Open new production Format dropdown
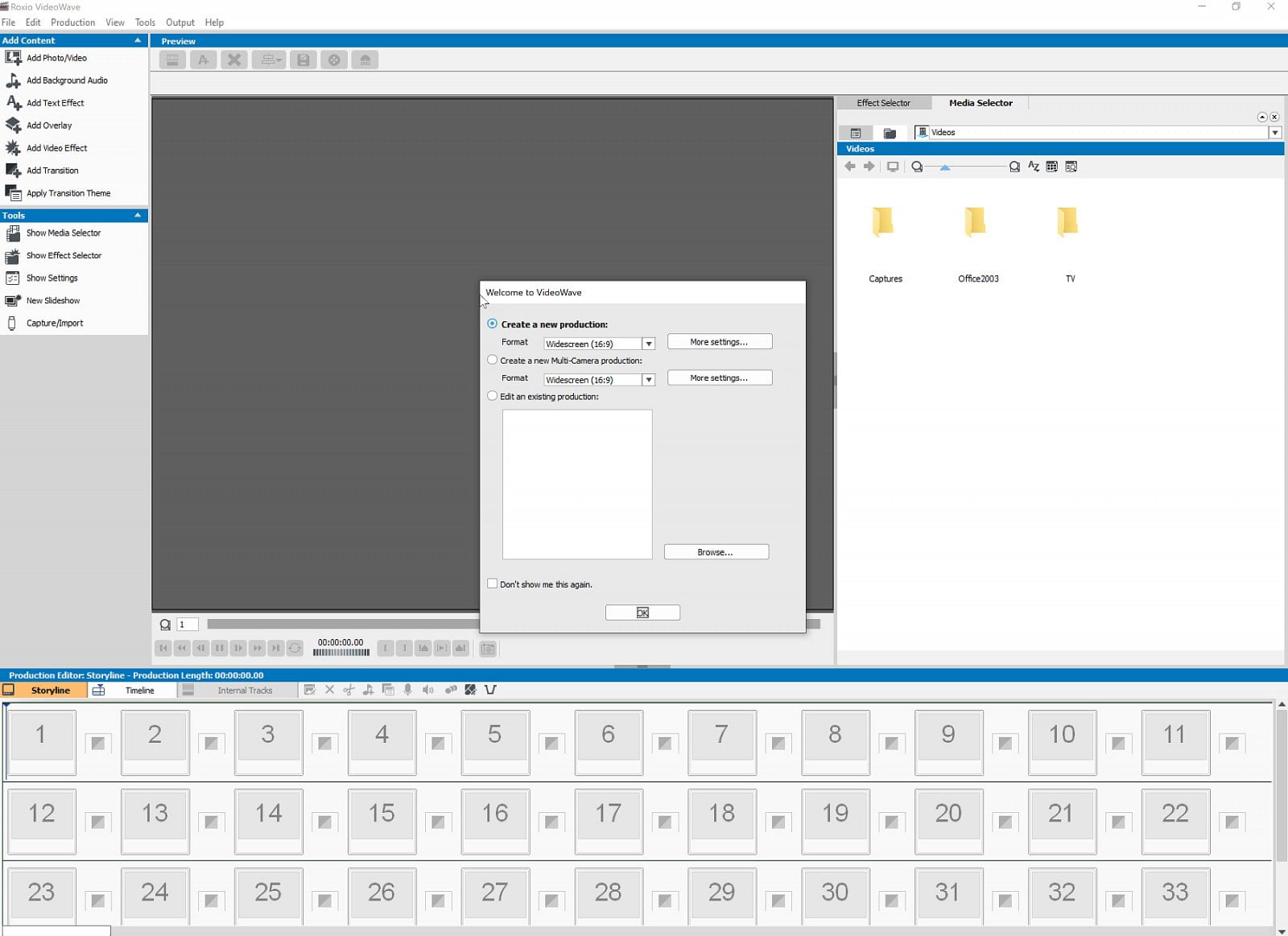 (648, 344)
